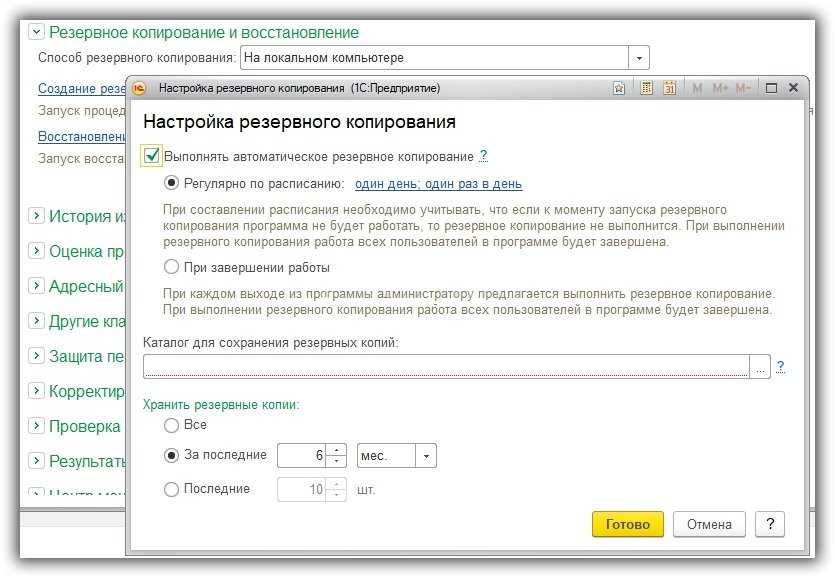
Task: Expand the 'Другие' section in background
Action: (37, 321)
